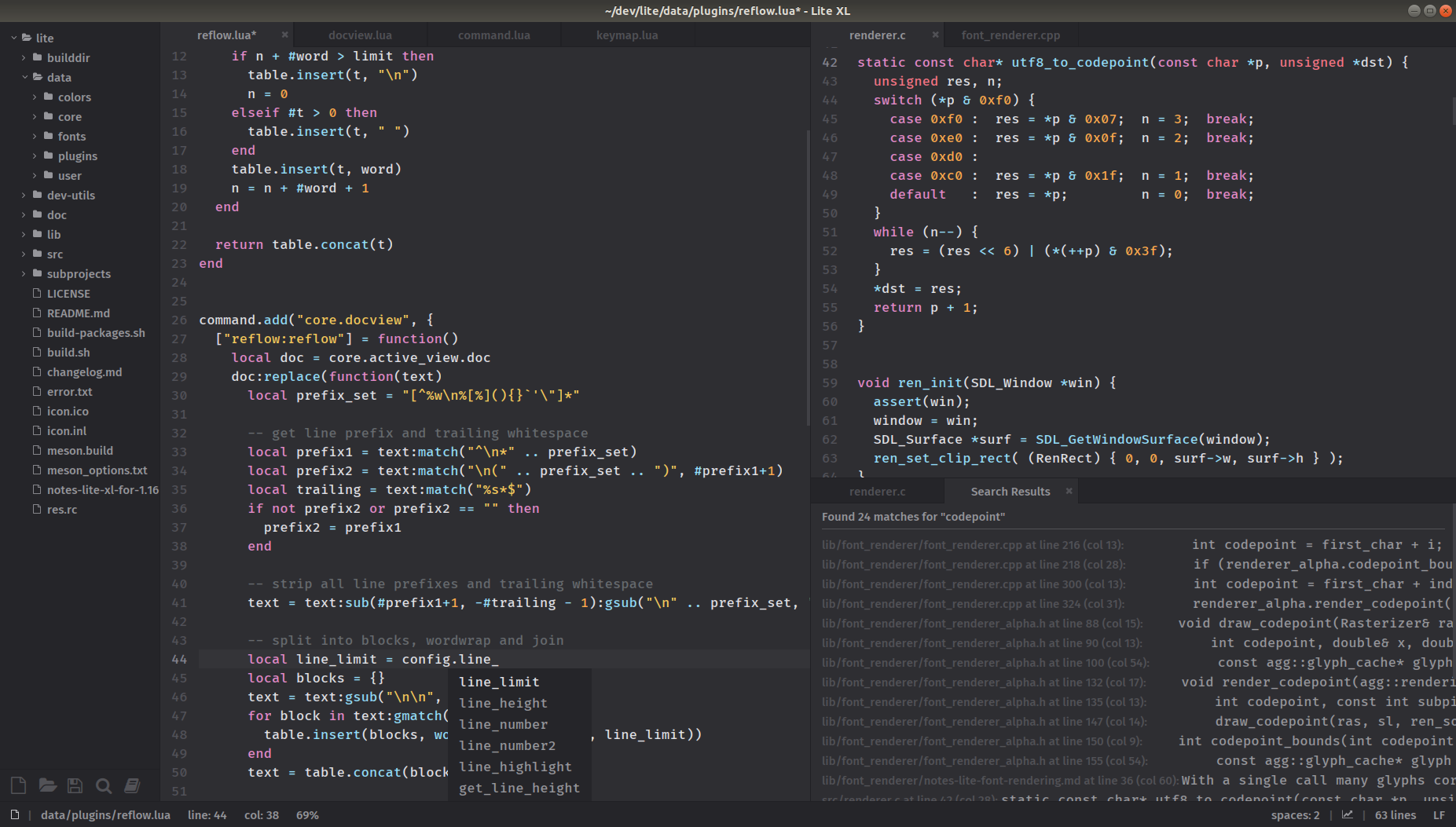Open search result at line 216
The height and width of the screenshot is (827, 1456).
pos(972,544)
